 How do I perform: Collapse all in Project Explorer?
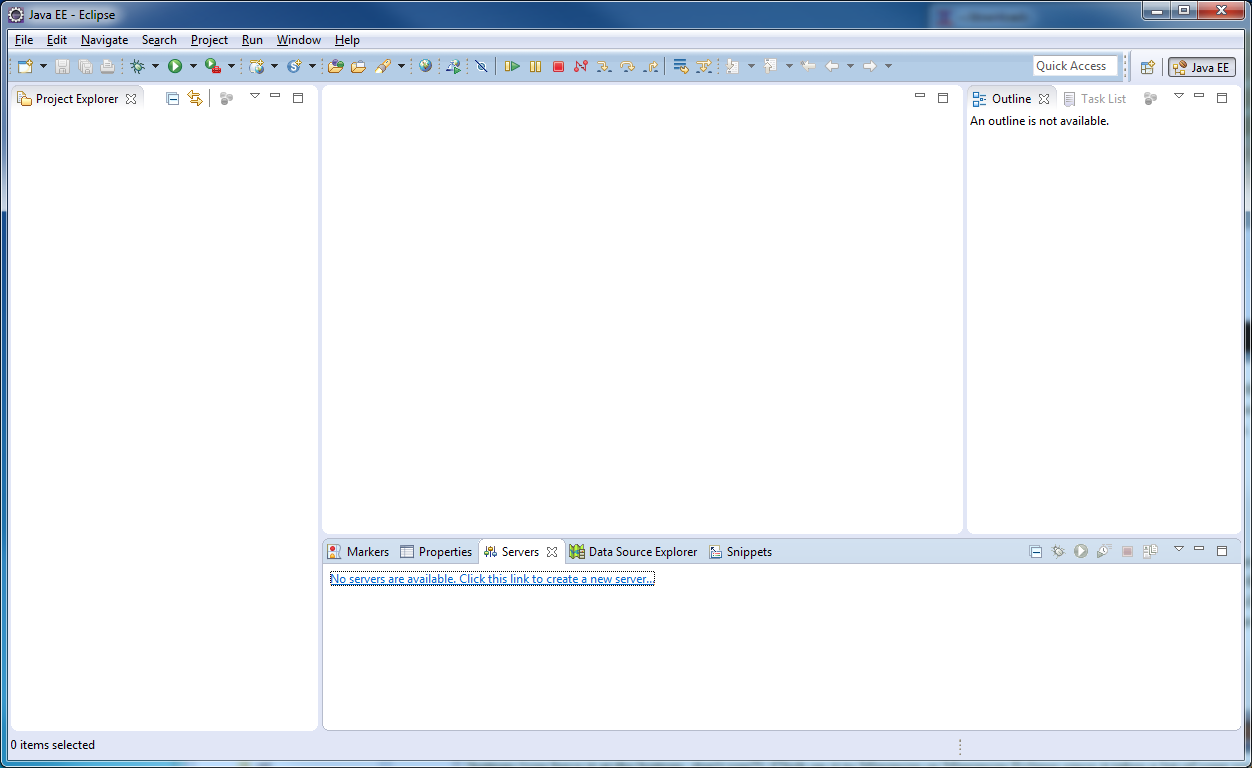point(172,98)
